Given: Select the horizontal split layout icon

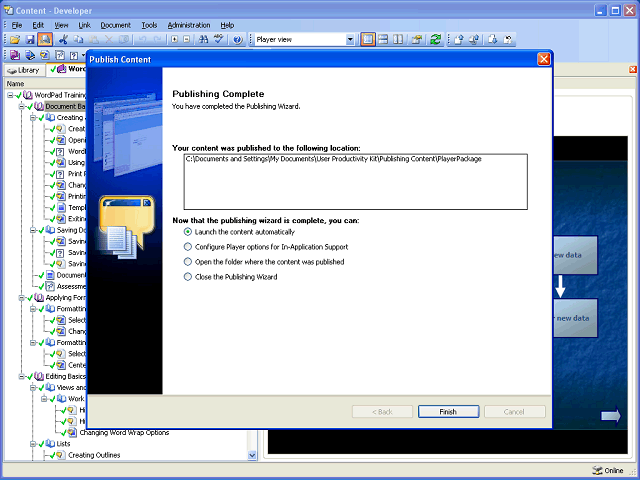Looking at the screenshot, I should tap(383, 40).
